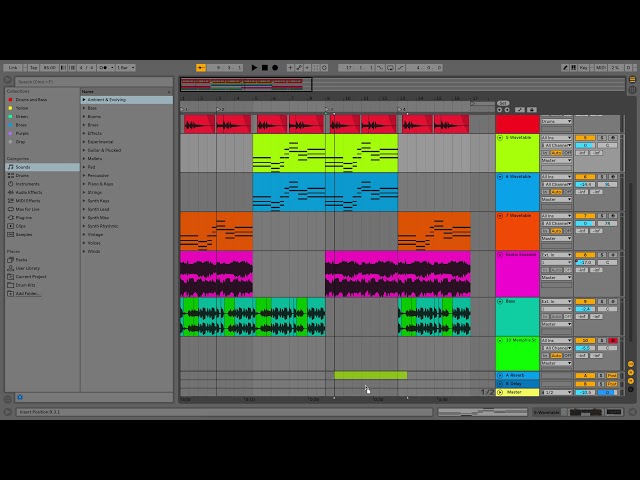Screen dimensions: 640x480
Task: Toggle the Bass track activator
Action: [585, 302]
